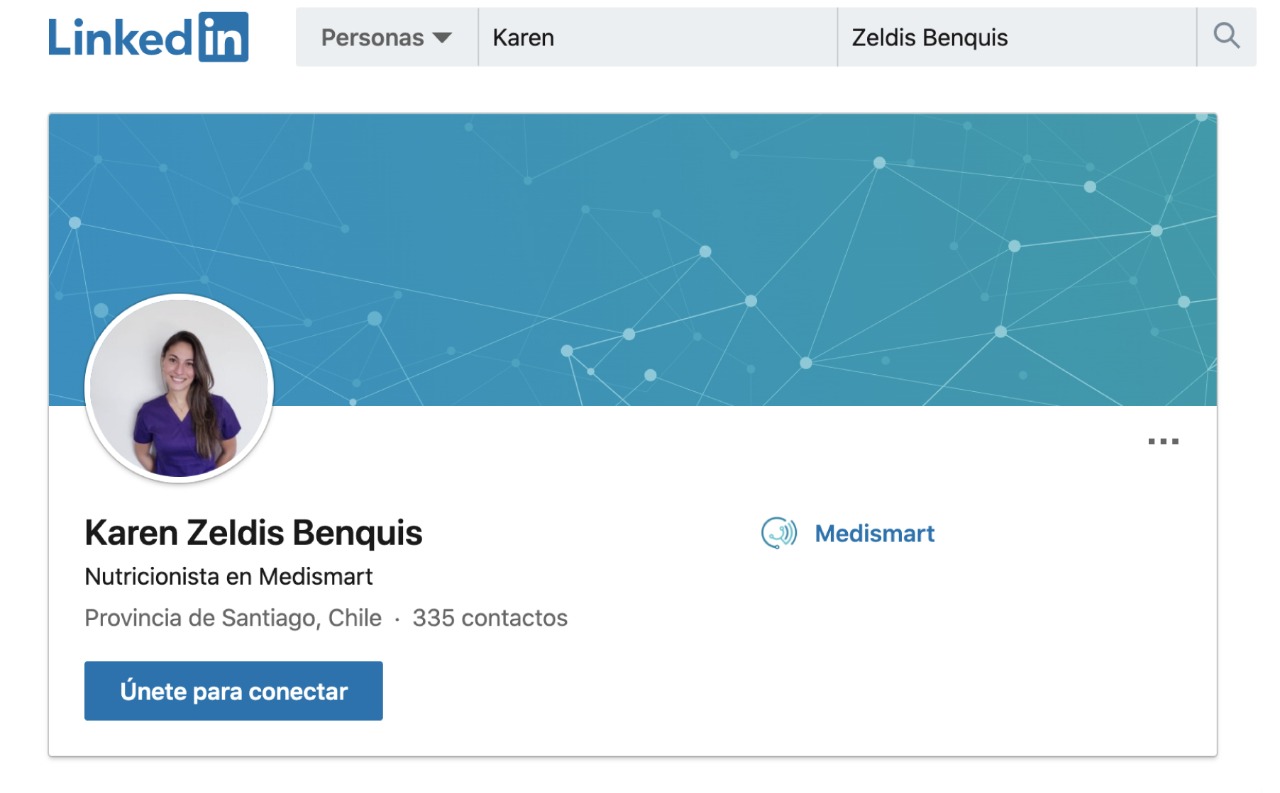Focus the first name field containing Karen

(x=657, y=37)
